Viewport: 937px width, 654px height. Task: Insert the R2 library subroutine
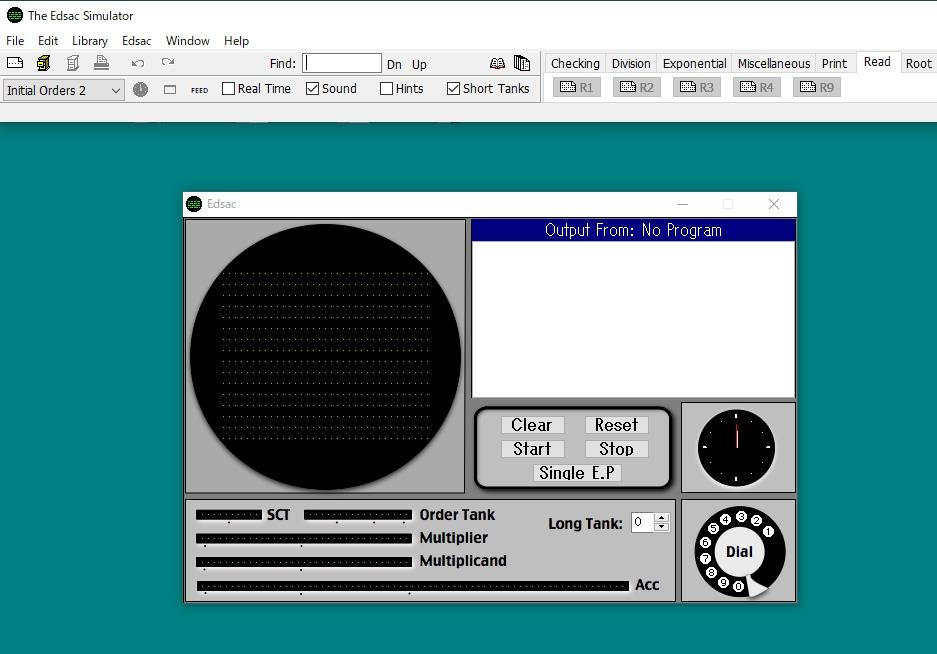pyautogui.click(x=636, y=87)
